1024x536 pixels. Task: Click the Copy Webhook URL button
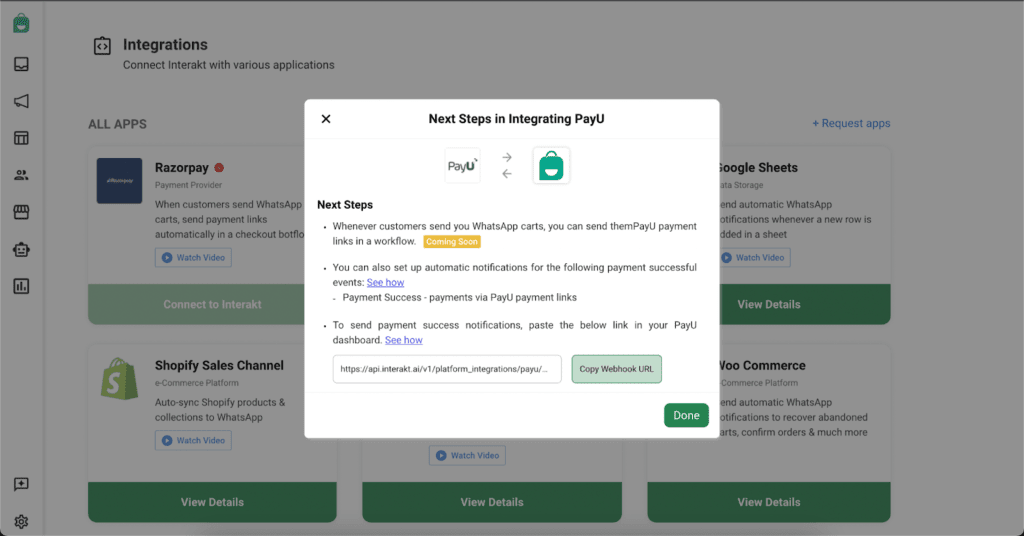click(x=616, y=369)
